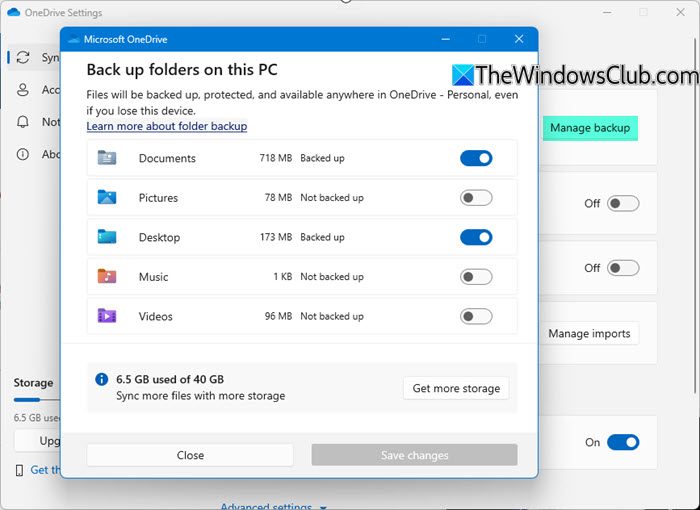This screenshot has height=510, width=700.
Task: Click the Save changes button
Action: point(414,455)
